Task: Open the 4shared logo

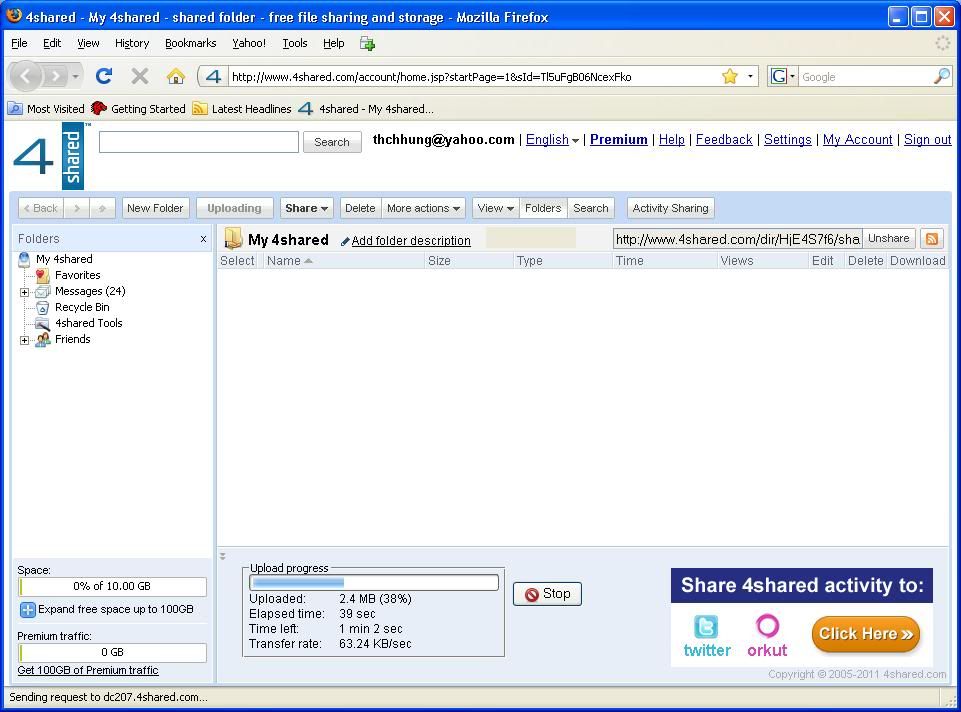Action: click(x=51, y=156)
